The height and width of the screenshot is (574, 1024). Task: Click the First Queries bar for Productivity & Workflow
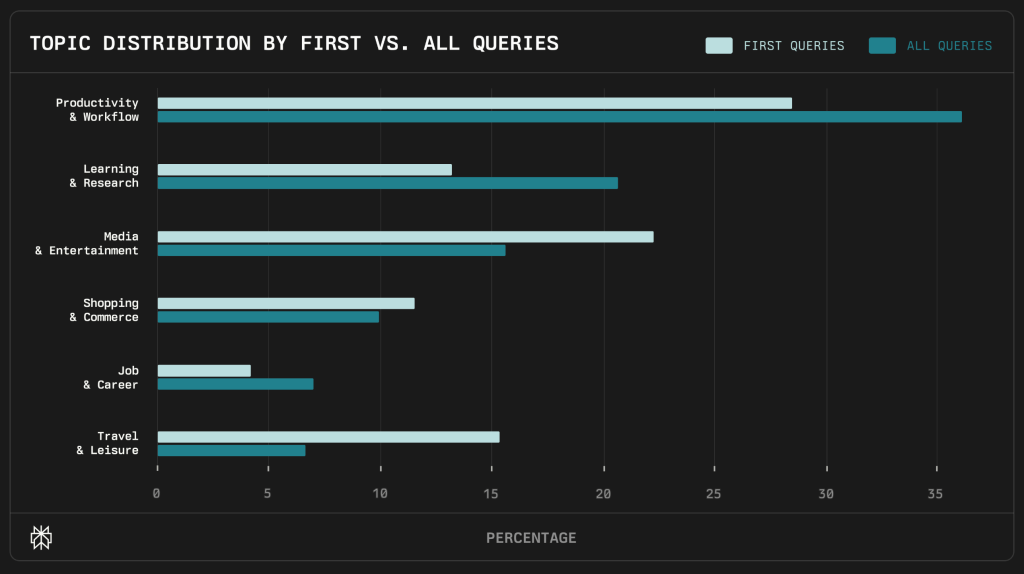(474, 103)
